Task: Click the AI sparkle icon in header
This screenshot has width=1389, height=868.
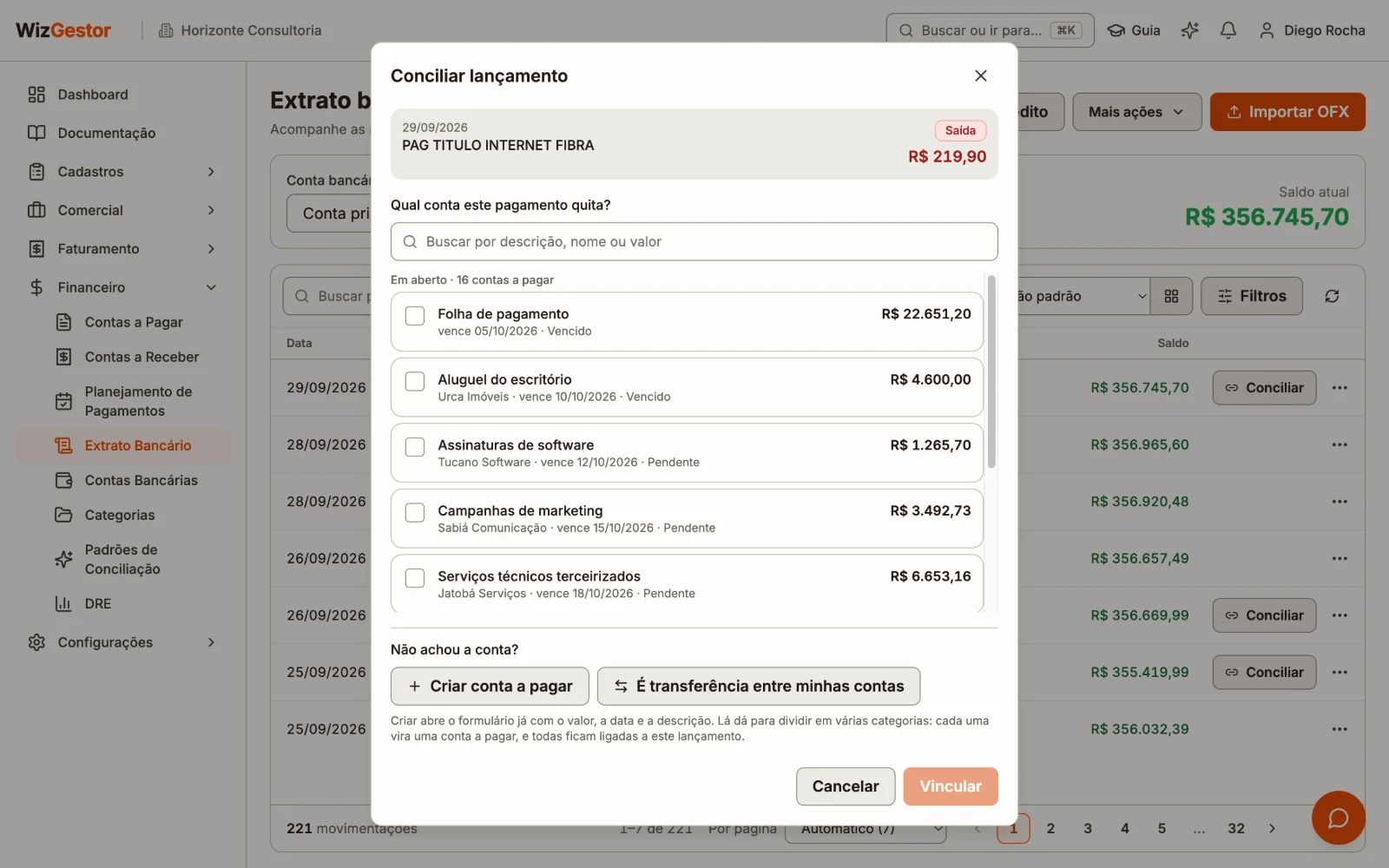Action: click(1189, 30)
